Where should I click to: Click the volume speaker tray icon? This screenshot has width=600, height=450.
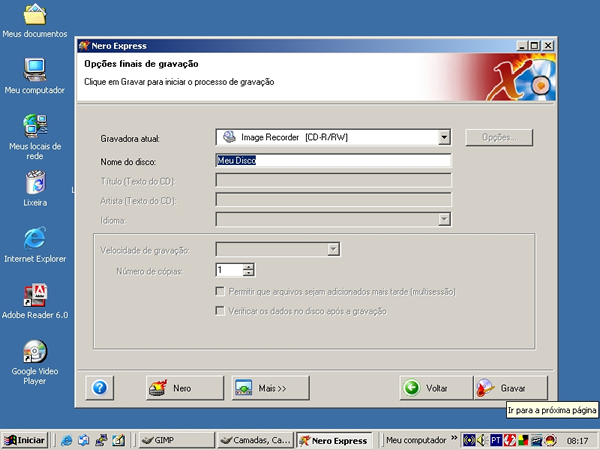pyautogui.click(x=483, y=440)
